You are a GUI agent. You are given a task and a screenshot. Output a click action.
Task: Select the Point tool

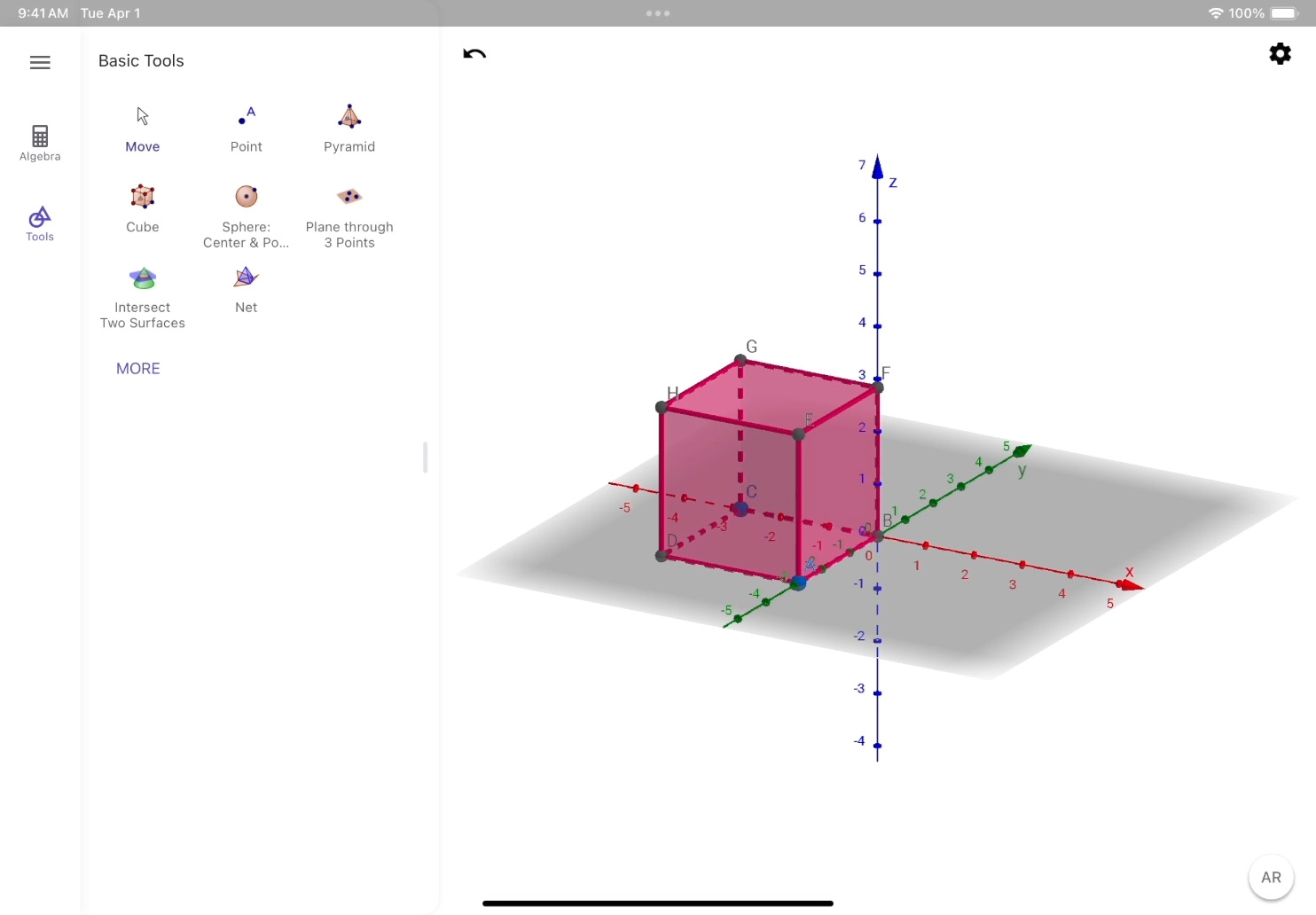coord(246,129)
